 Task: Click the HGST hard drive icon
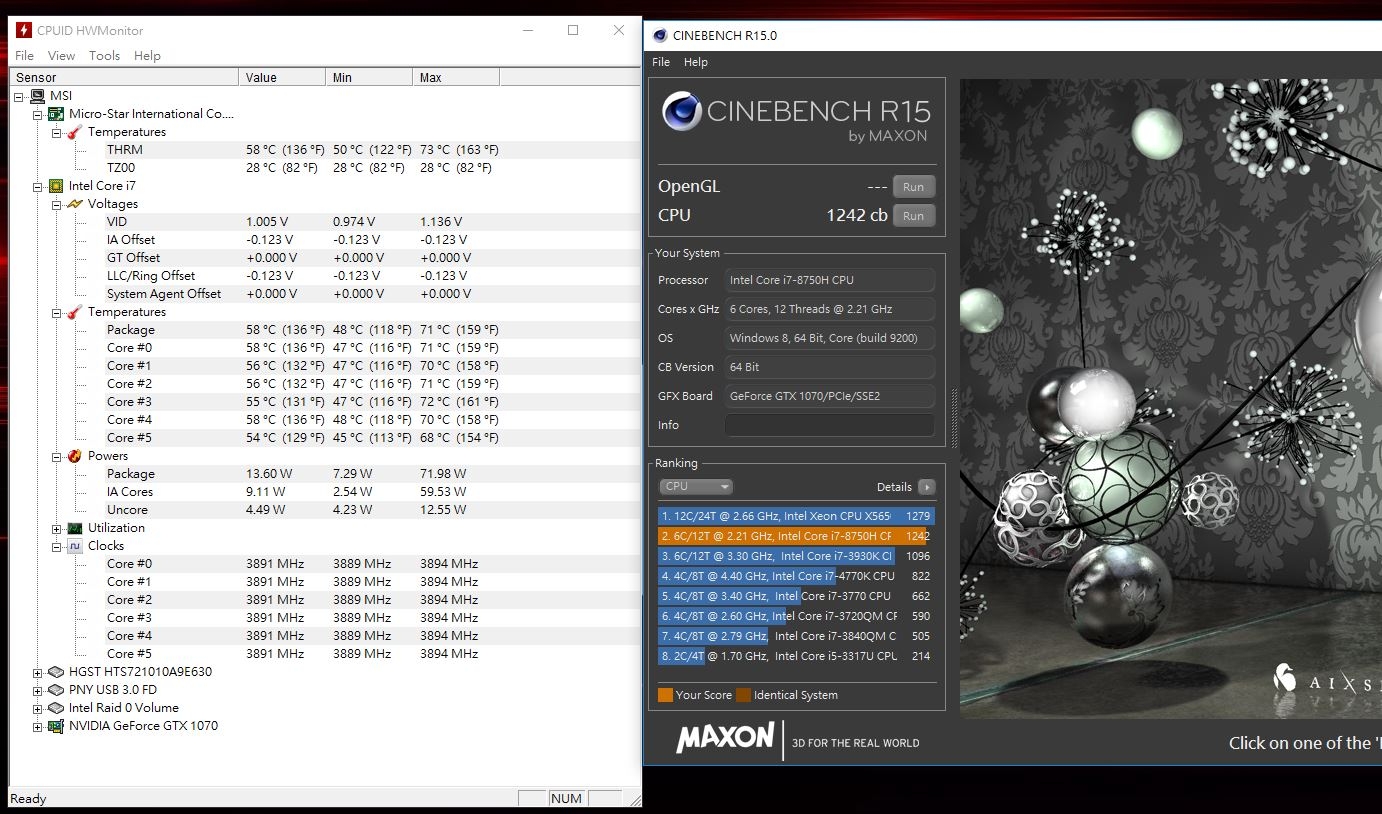[56, 672]
